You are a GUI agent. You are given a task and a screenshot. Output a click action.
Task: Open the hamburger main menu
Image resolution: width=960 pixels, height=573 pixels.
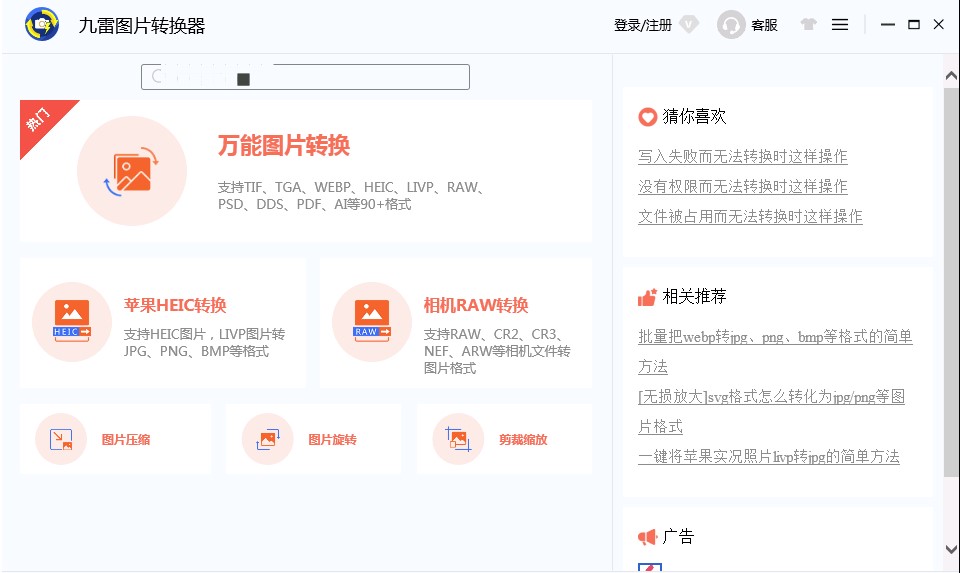pos(840,24)
